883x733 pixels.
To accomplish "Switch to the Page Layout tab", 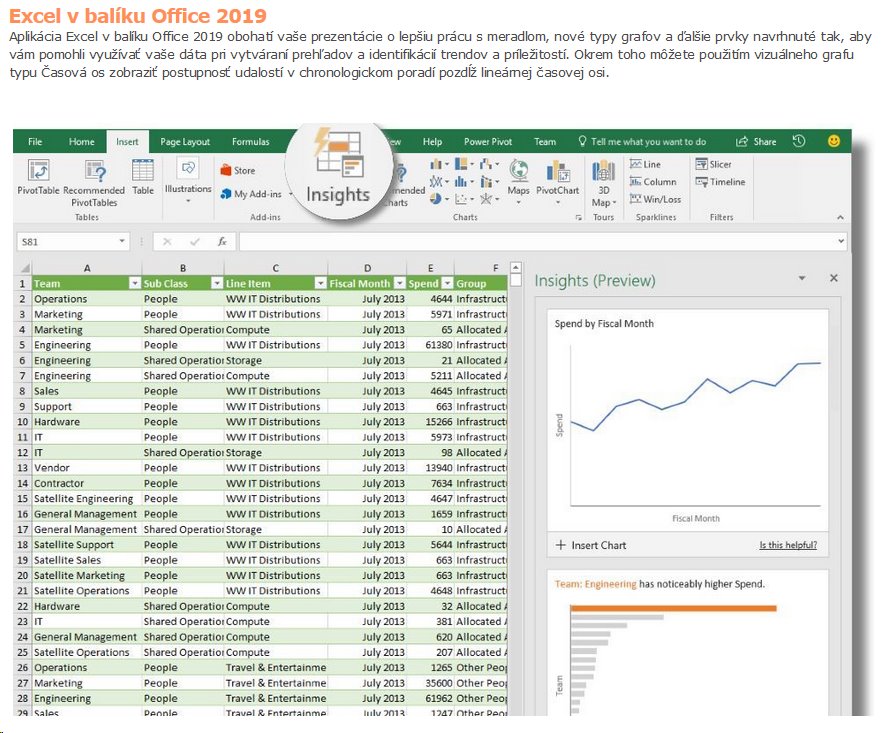I will pyautogui.click(x=185, y=142).
